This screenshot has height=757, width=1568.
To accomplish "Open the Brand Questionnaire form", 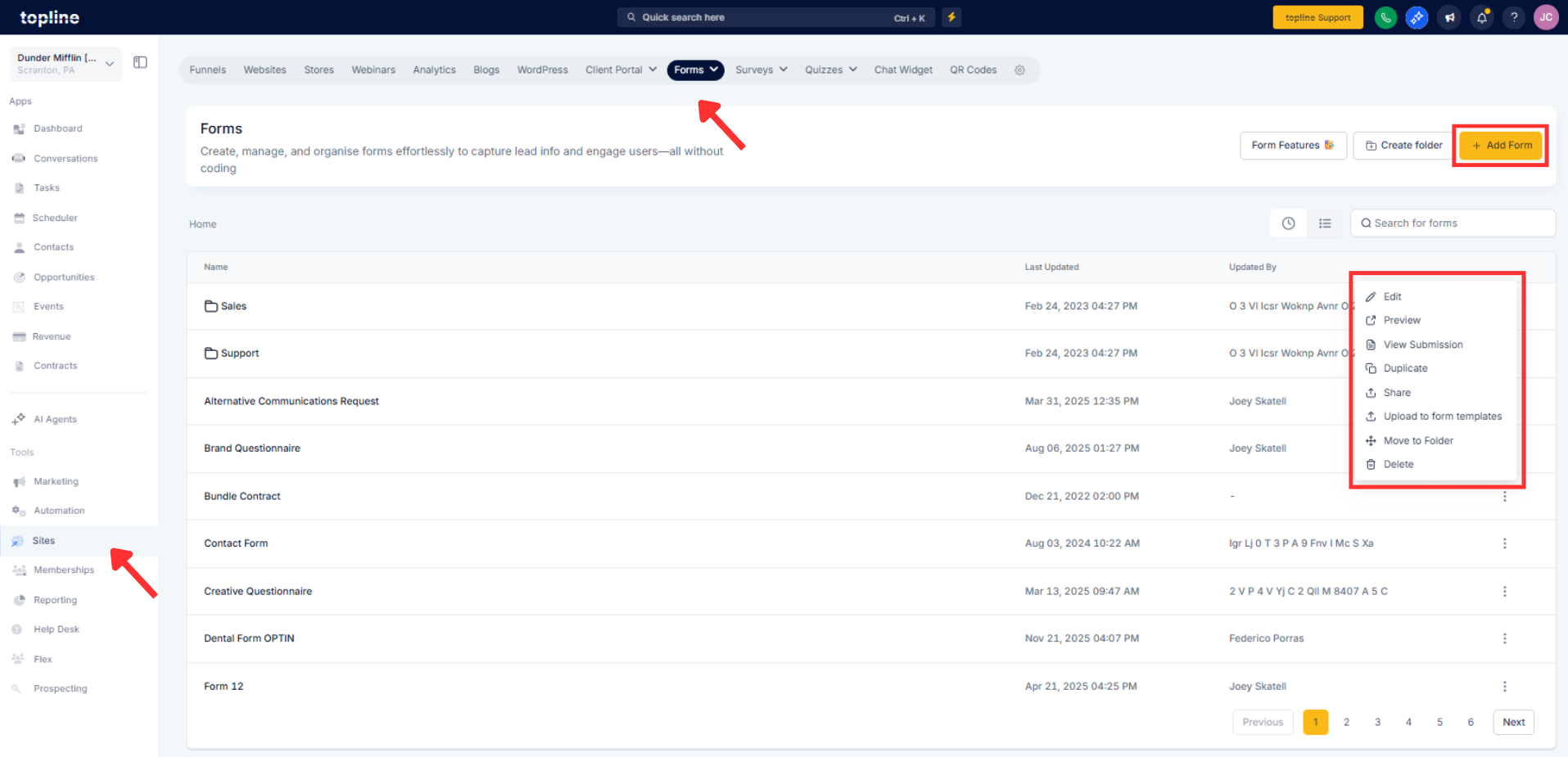I will [252, 448].
